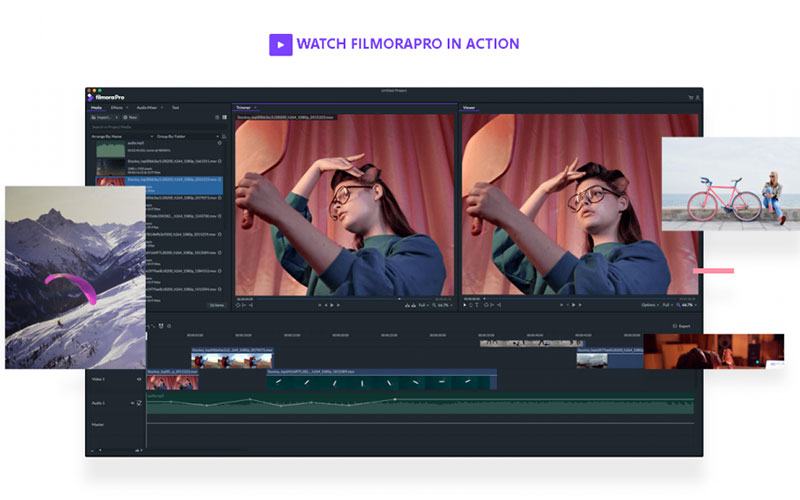Viewport: 800px width, 500px height.
Task: Open the Group By: Folder dropdown
Action: click(188, 137)
